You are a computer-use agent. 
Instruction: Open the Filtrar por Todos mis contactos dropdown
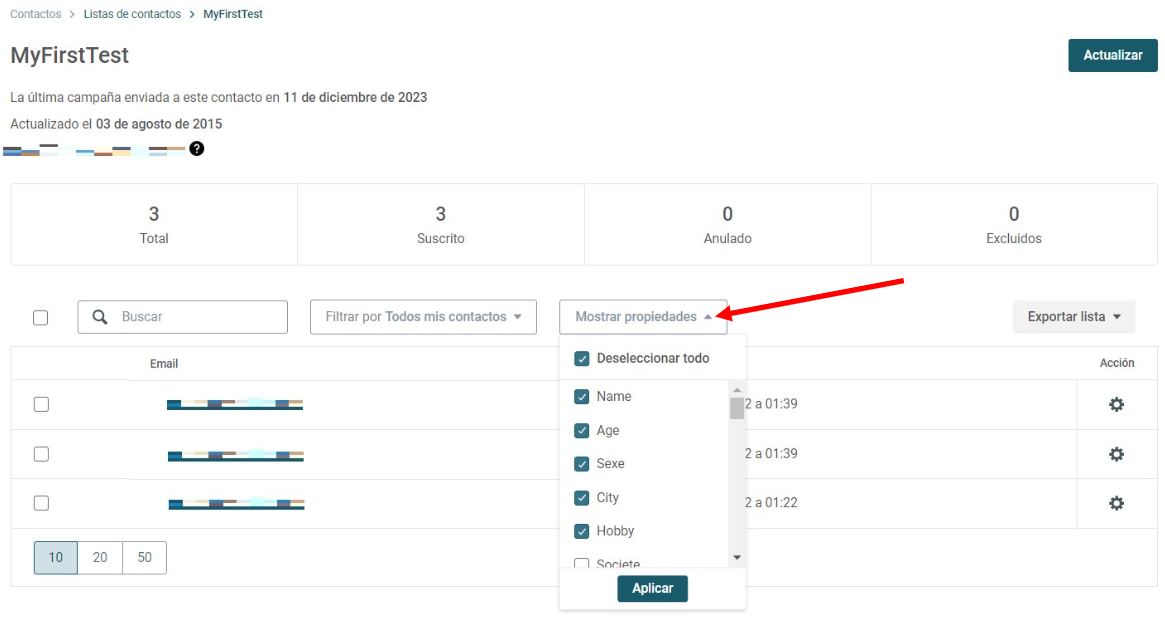tap(424, 317)
